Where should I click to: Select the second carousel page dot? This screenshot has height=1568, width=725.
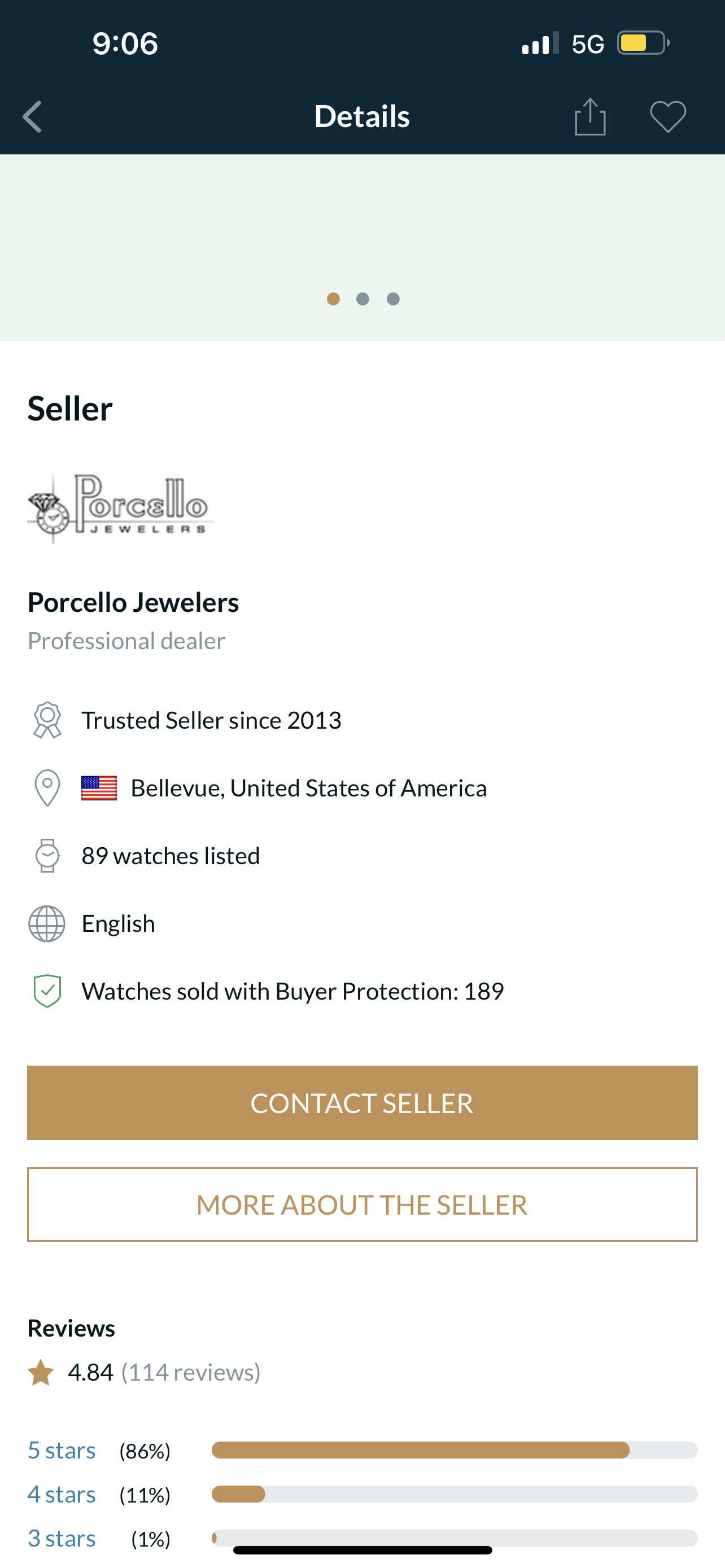point(363,299)
